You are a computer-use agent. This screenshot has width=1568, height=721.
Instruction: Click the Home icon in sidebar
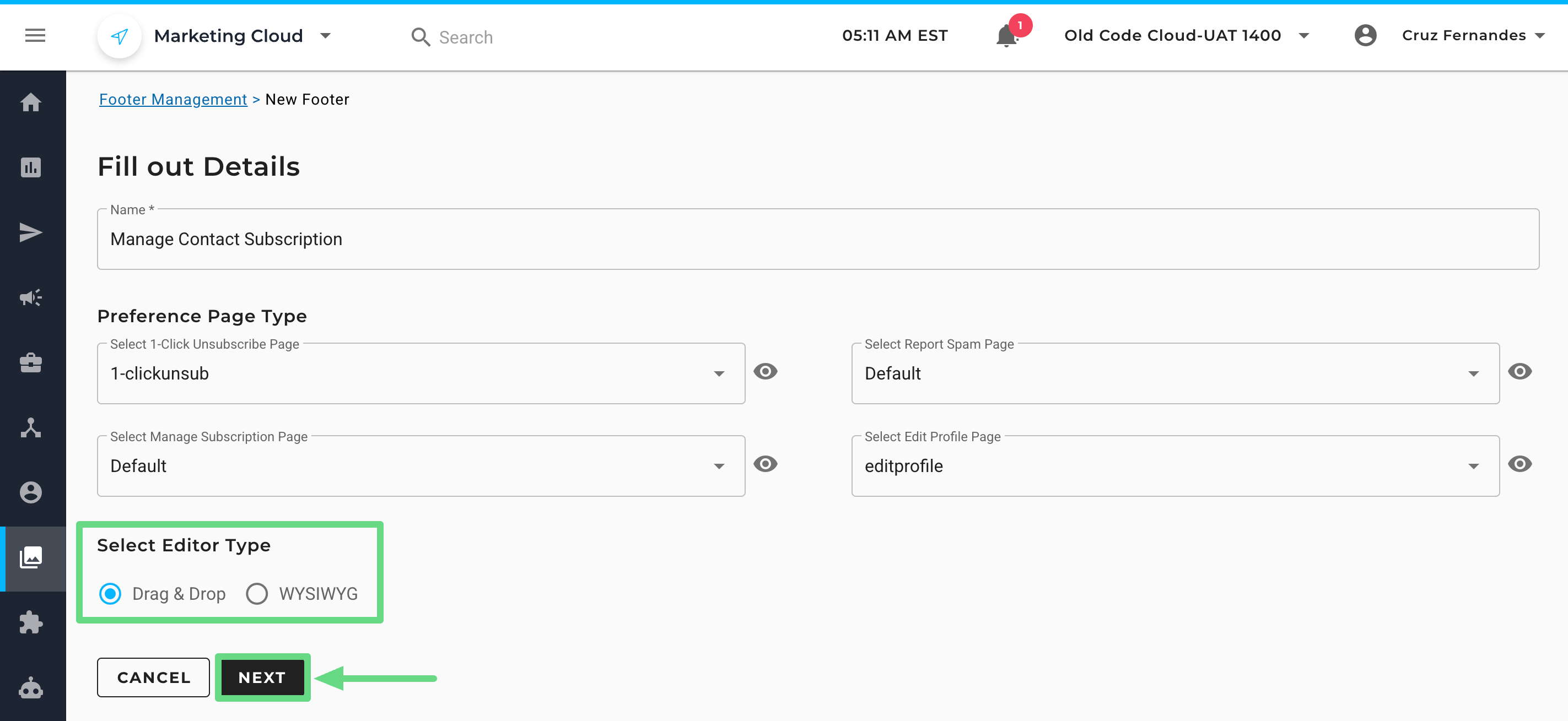click(31, 102)
